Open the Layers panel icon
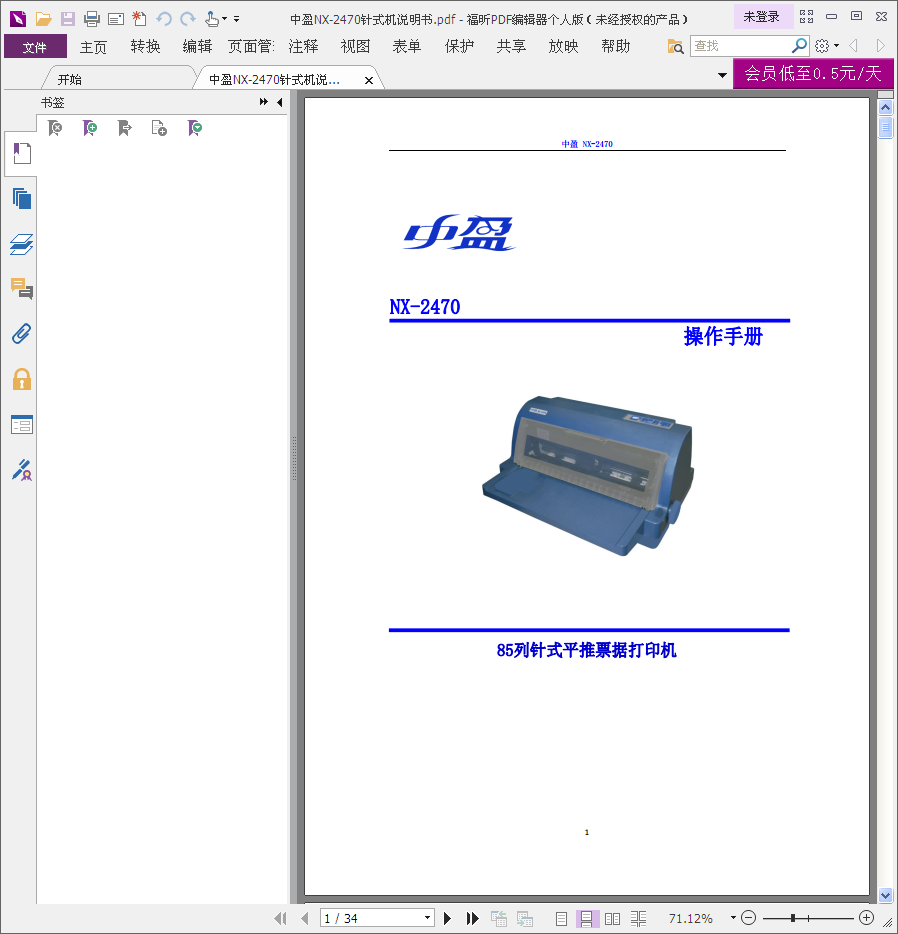Screen dimensions: 898x934 tap(21, 244)
